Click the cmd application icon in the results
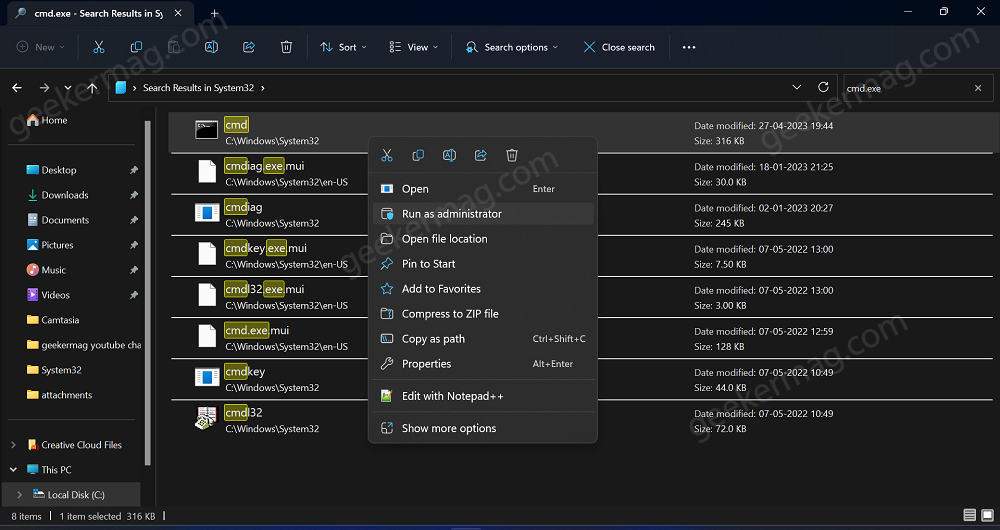 click(207, 130)
